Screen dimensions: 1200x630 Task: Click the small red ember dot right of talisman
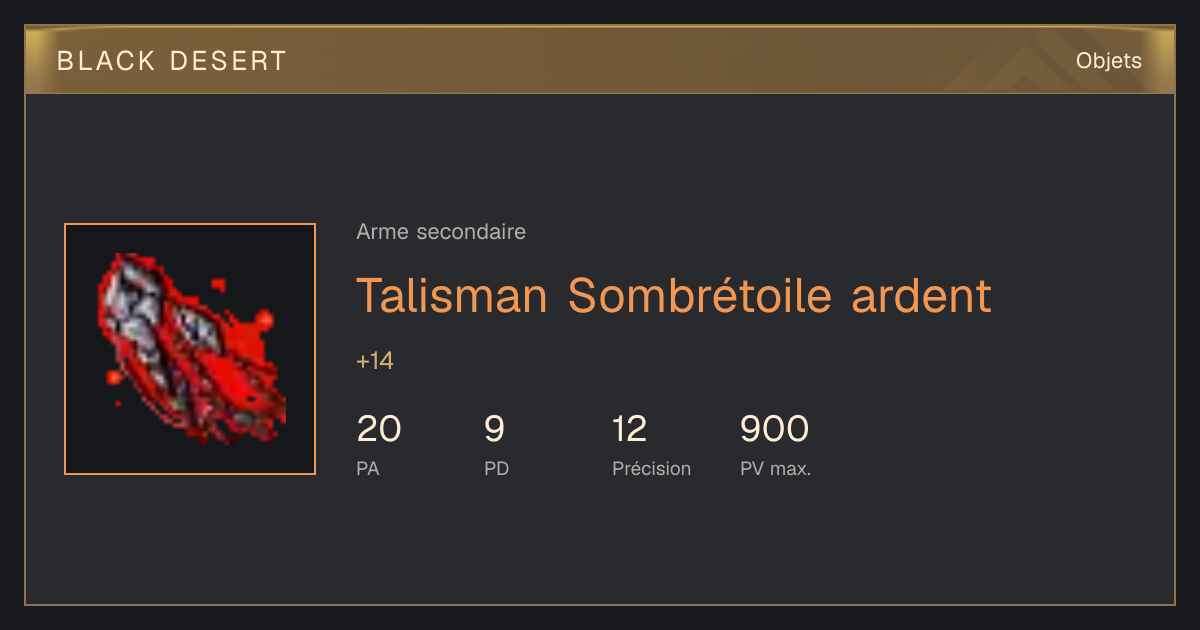[264, 320]
